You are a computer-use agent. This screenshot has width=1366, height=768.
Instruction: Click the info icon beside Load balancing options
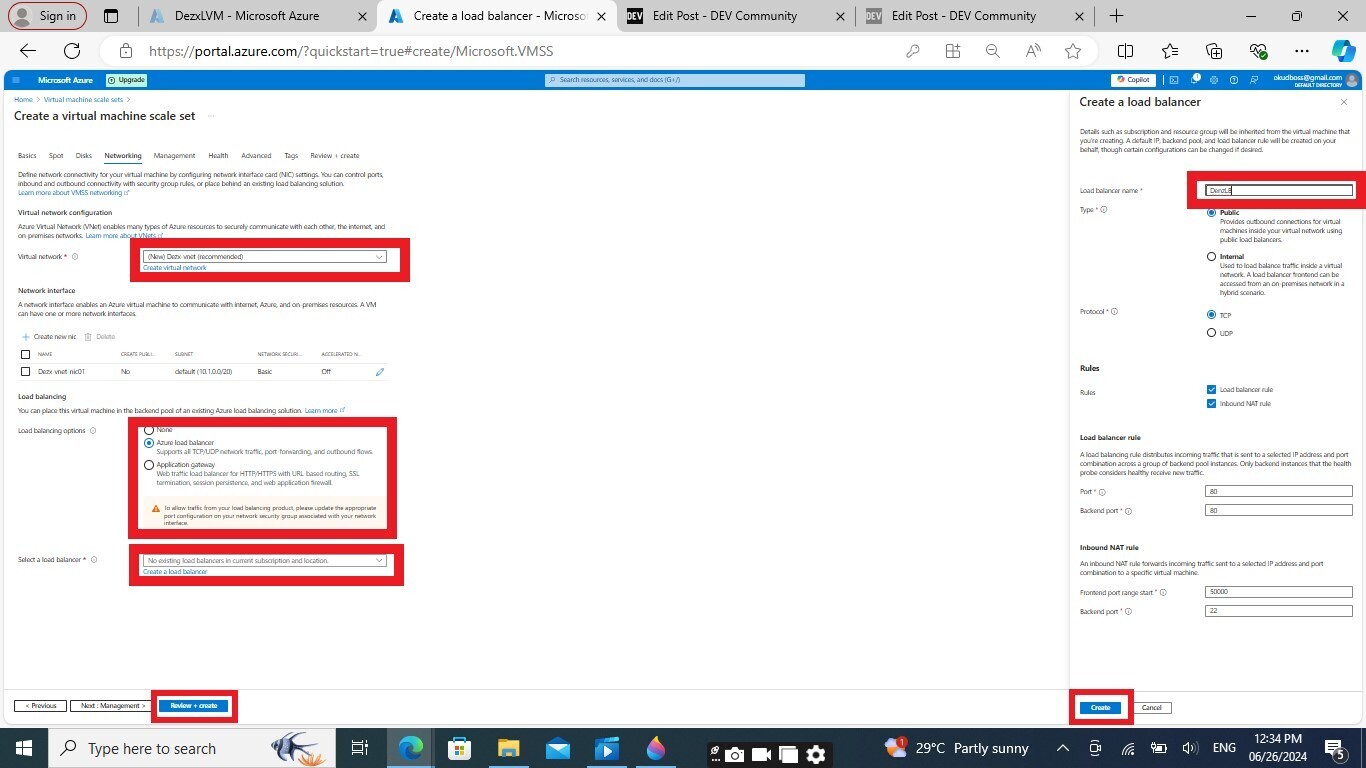pos(93,431)
